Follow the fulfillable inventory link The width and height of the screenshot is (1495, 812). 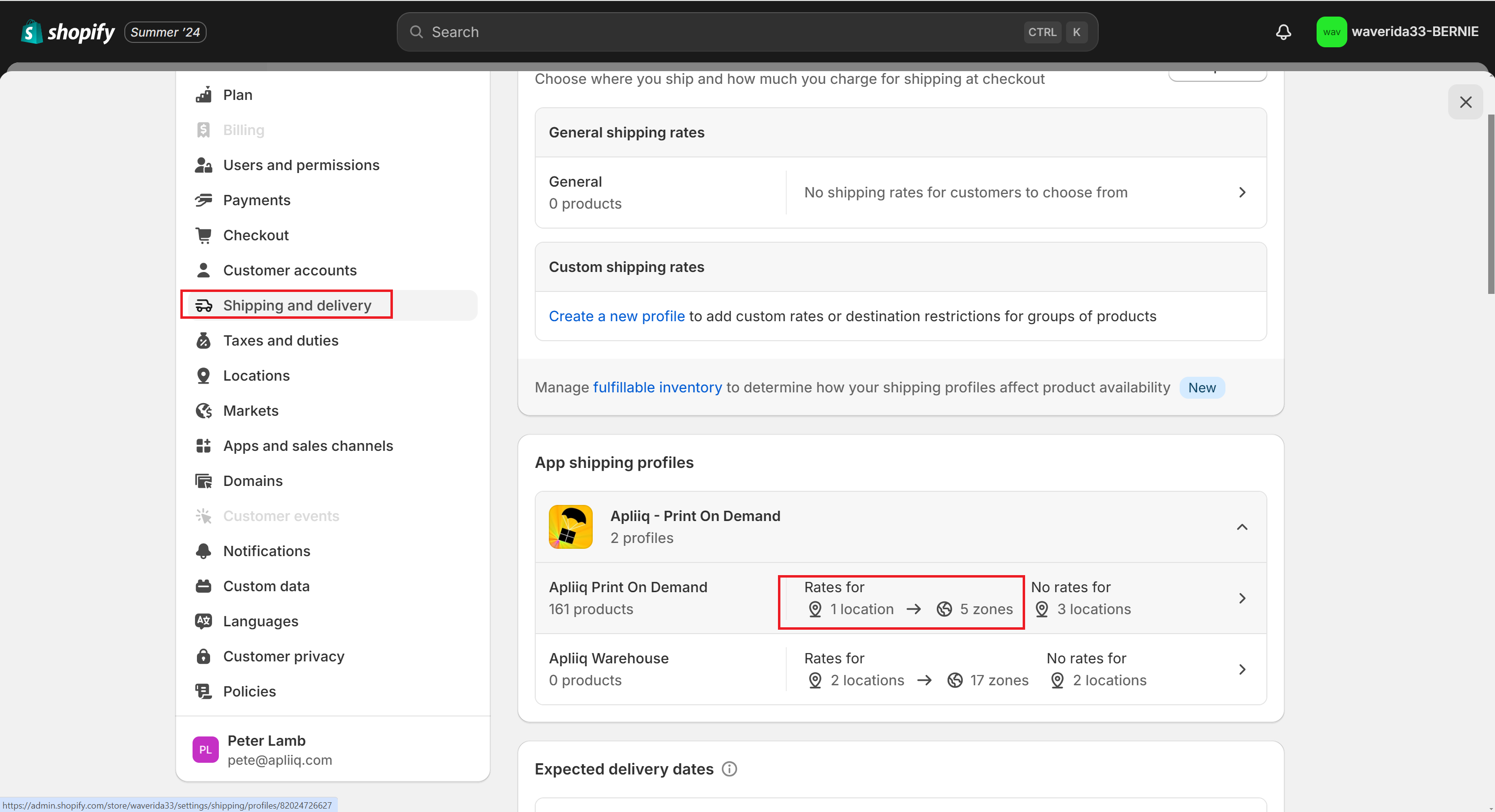pyautogui.click(x=657, y=387)
